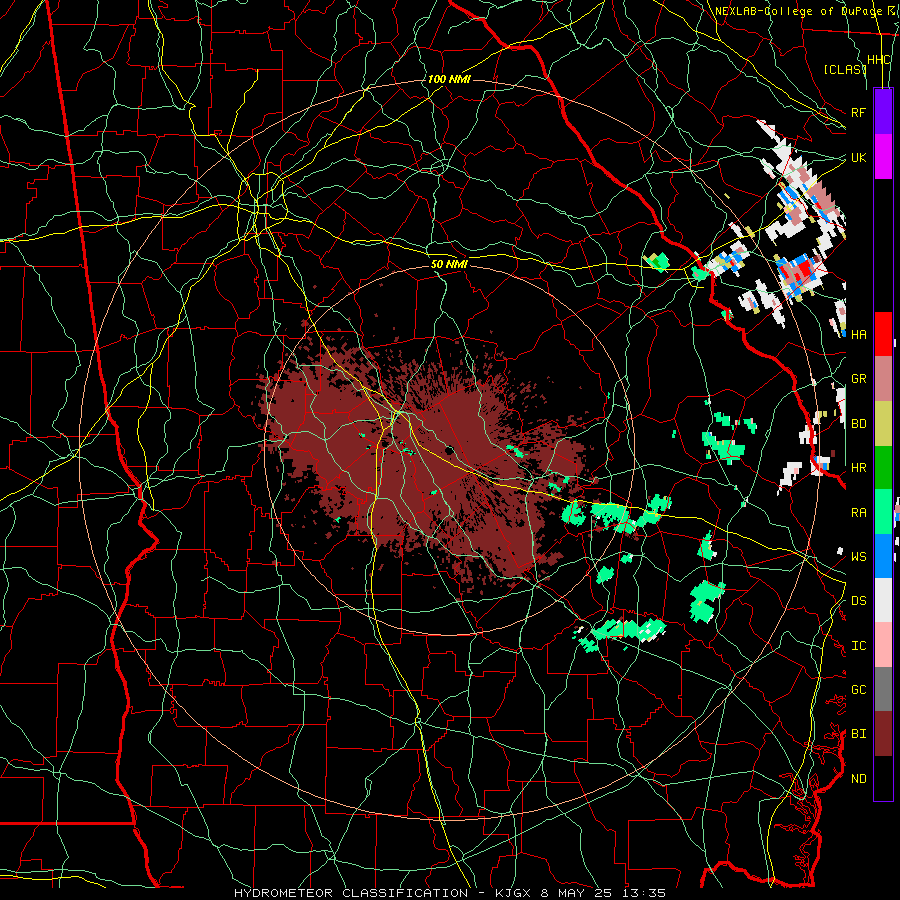Click the DS dry snow white swatch
The height and width of the screenshot is (900, 900).
(883, 600)
